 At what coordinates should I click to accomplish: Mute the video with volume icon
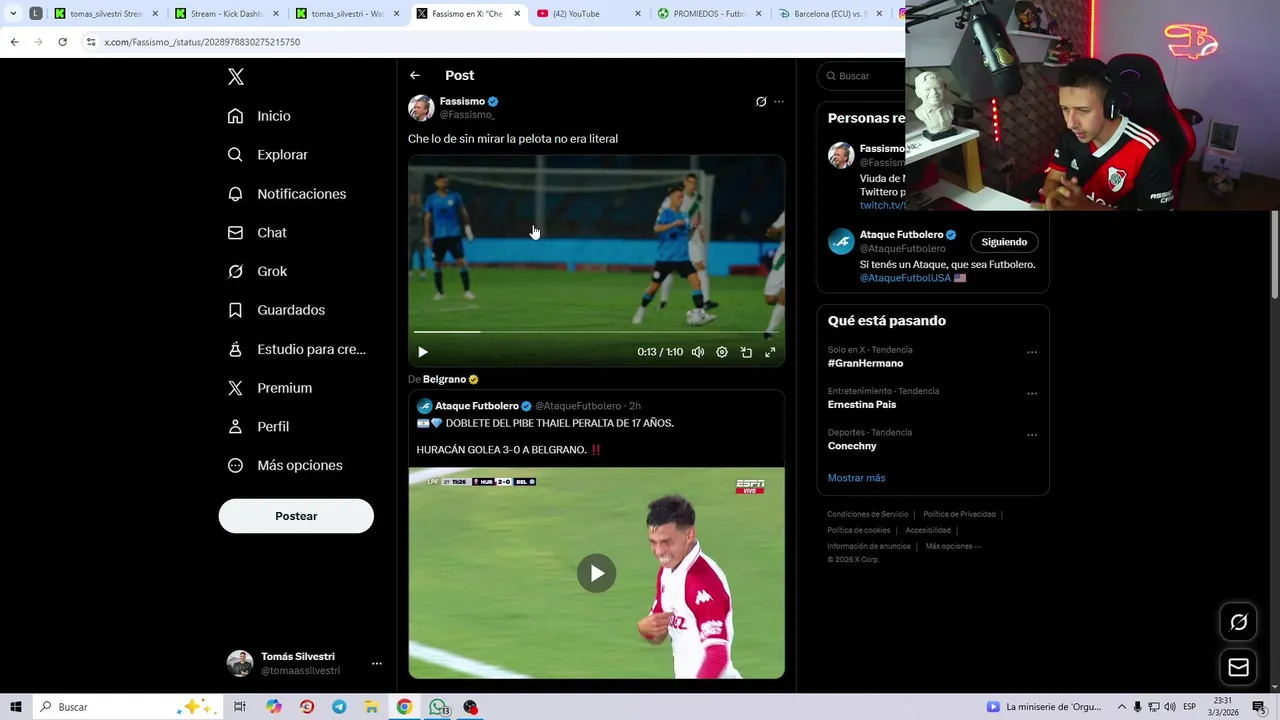pos(698,352)
